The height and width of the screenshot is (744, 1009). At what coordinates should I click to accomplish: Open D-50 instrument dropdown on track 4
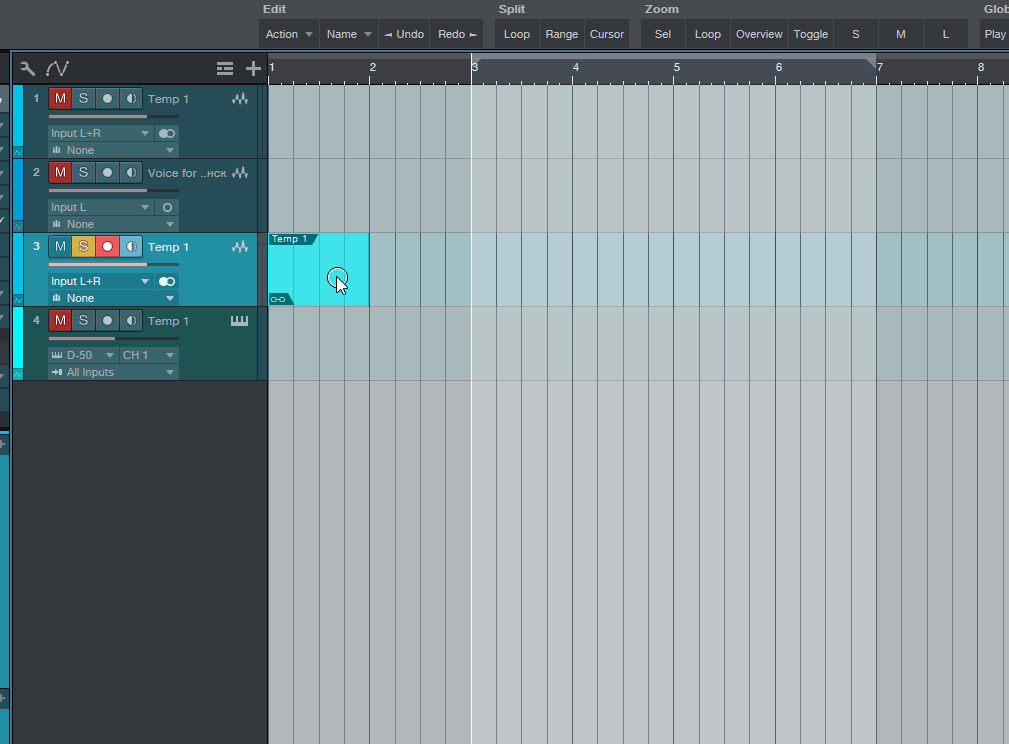pyautogui.click(x=83, y=355)
